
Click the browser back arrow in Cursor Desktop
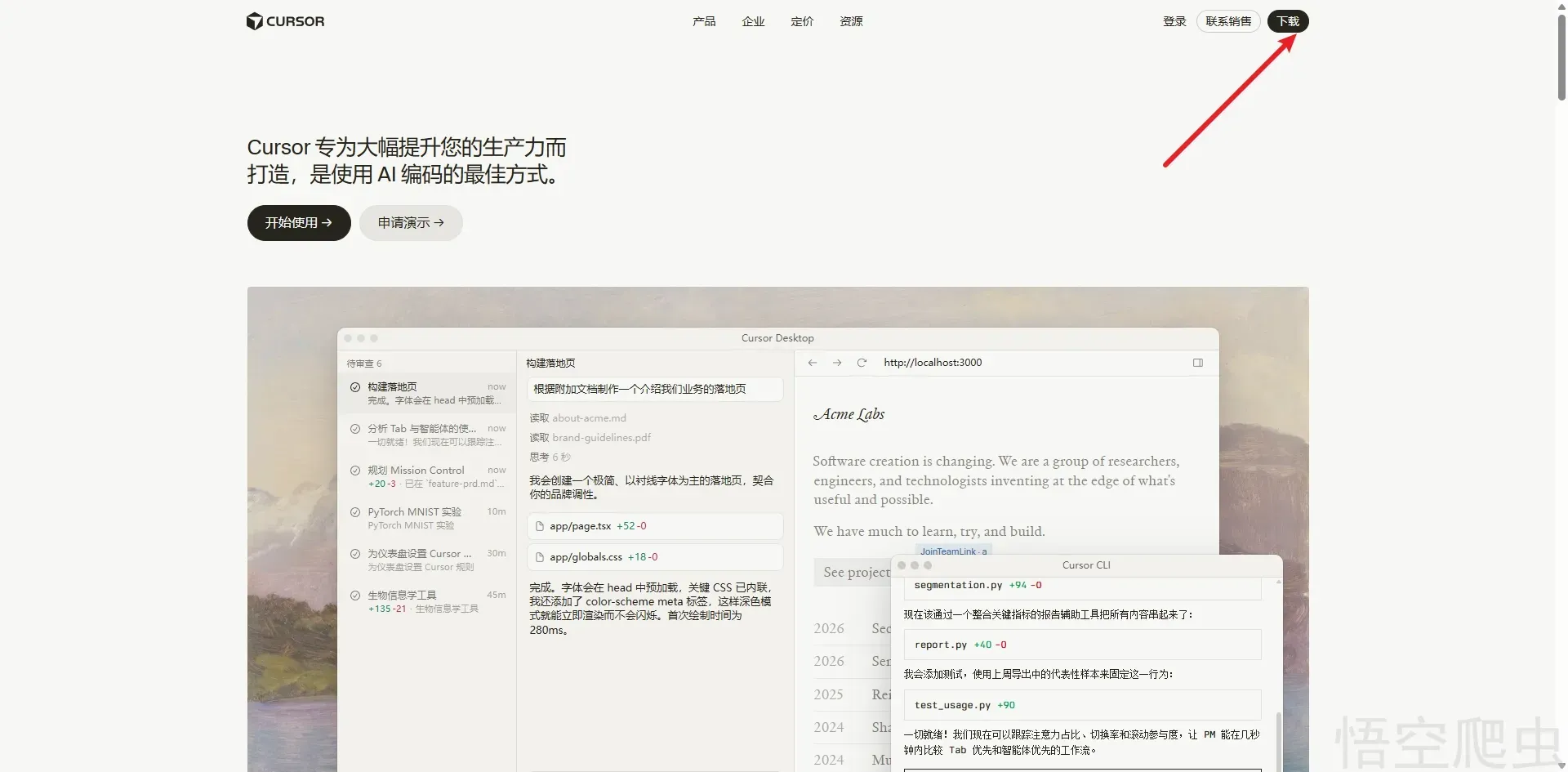(x=813, y=363)
